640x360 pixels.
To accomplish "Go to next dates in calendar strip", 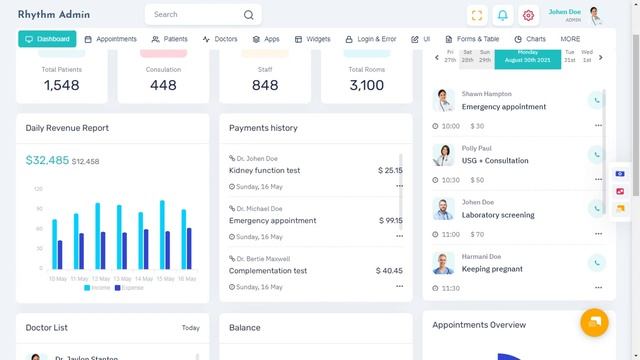I will [600, 58].
